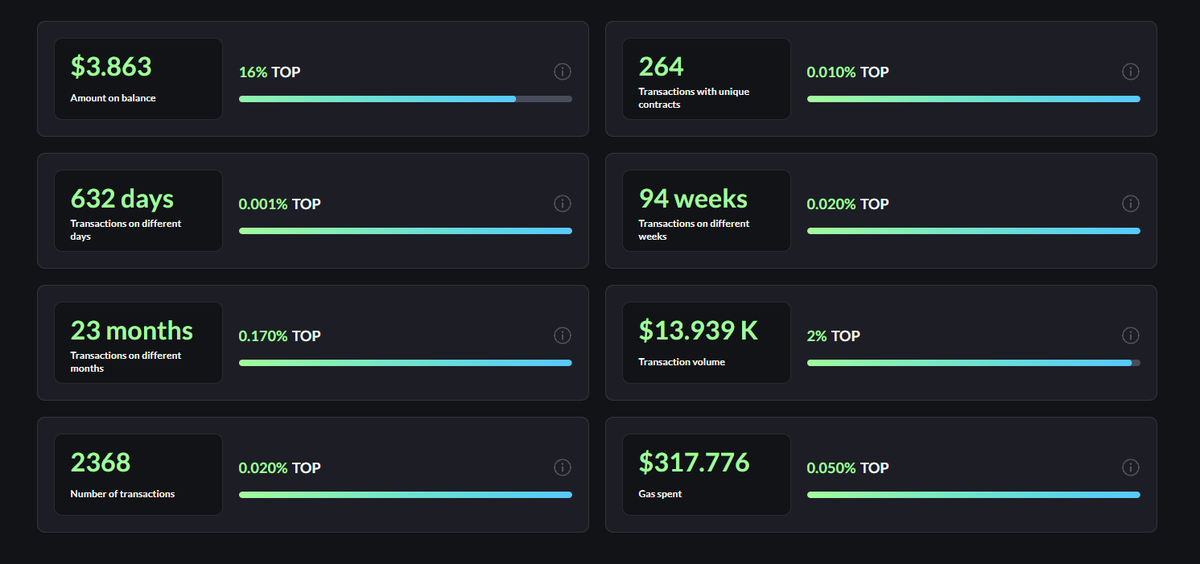
Task: Click the different months progress bar
Action: [x=405, y=363]
